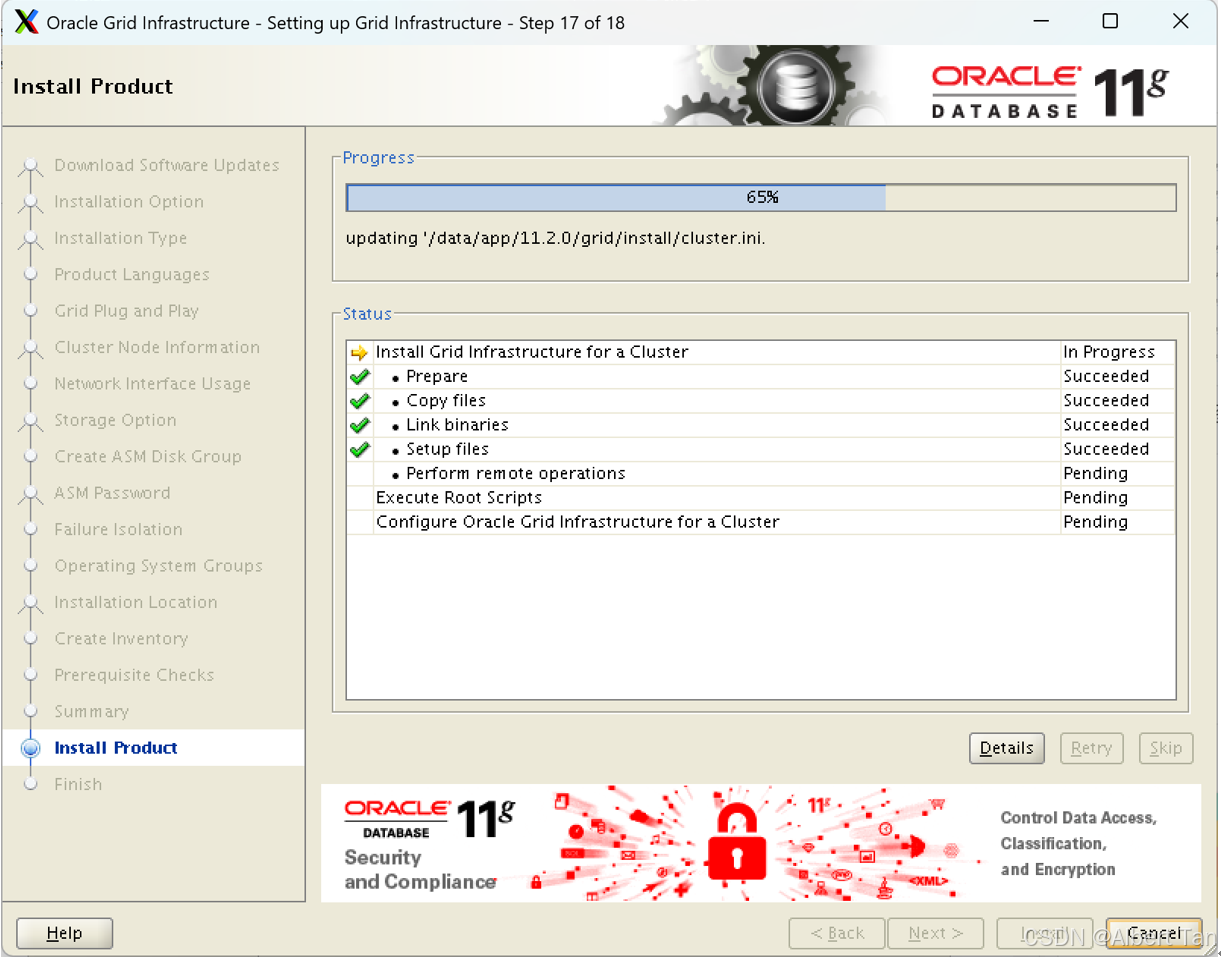Select Download Software Updates step

click(167, 165)
